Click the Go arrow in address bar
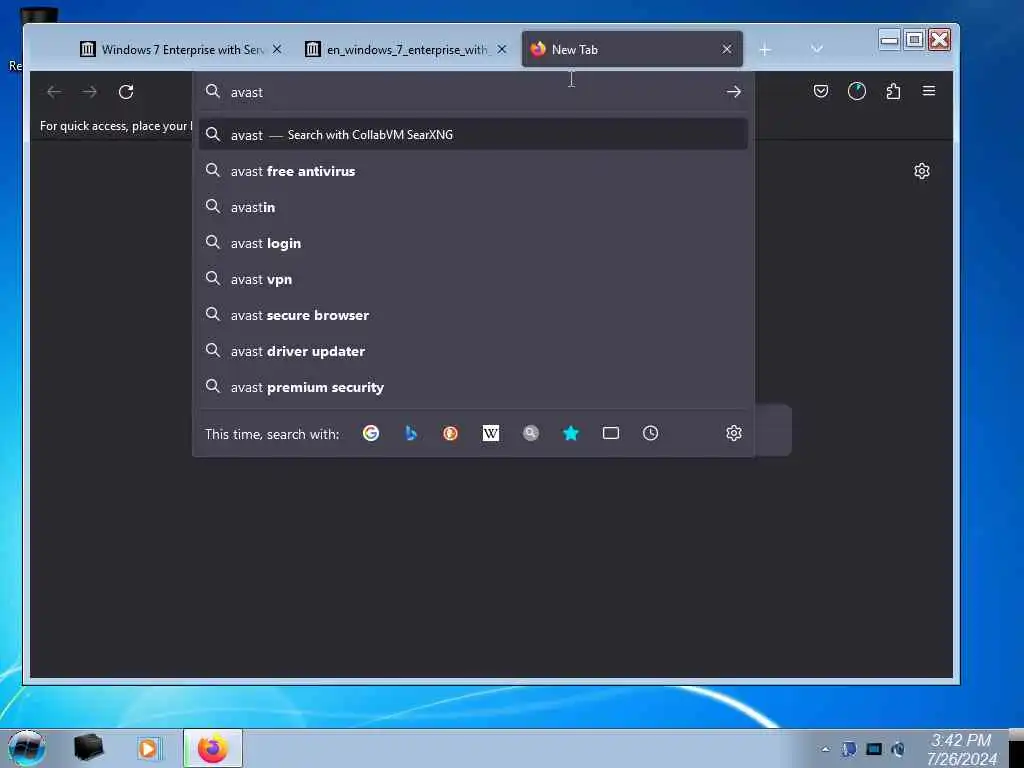The width and height of the screenshot is (1024, 768). 733,92
